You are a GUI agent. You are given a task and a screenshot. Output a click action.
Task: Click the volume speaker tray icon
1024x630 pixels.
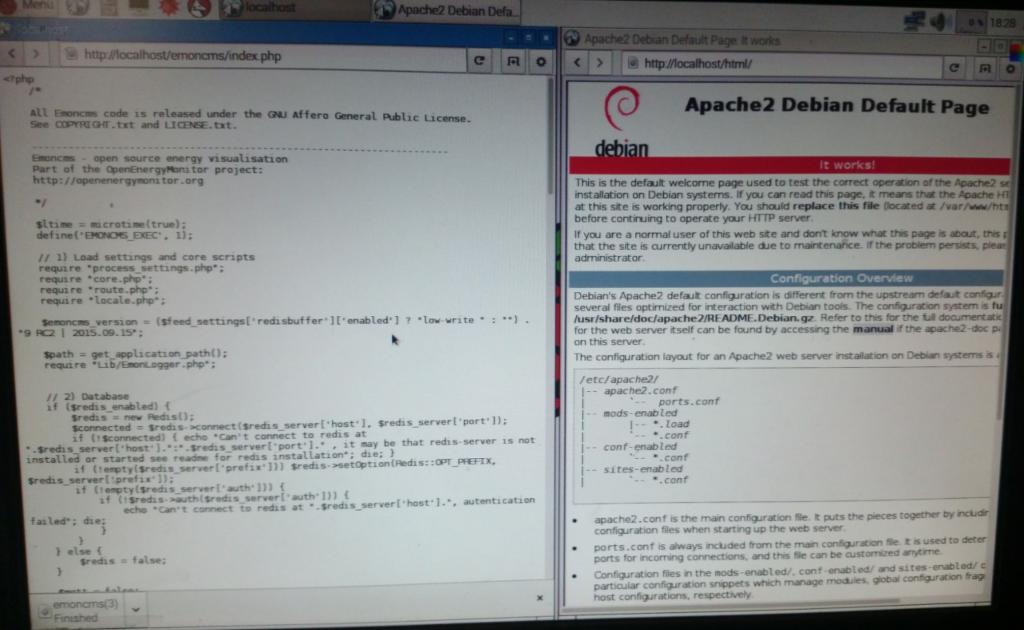click(939, 22)
